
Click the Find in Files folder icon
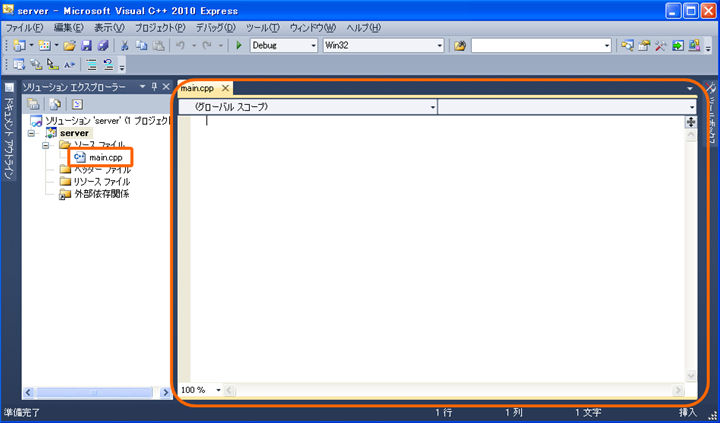point(460,45)
